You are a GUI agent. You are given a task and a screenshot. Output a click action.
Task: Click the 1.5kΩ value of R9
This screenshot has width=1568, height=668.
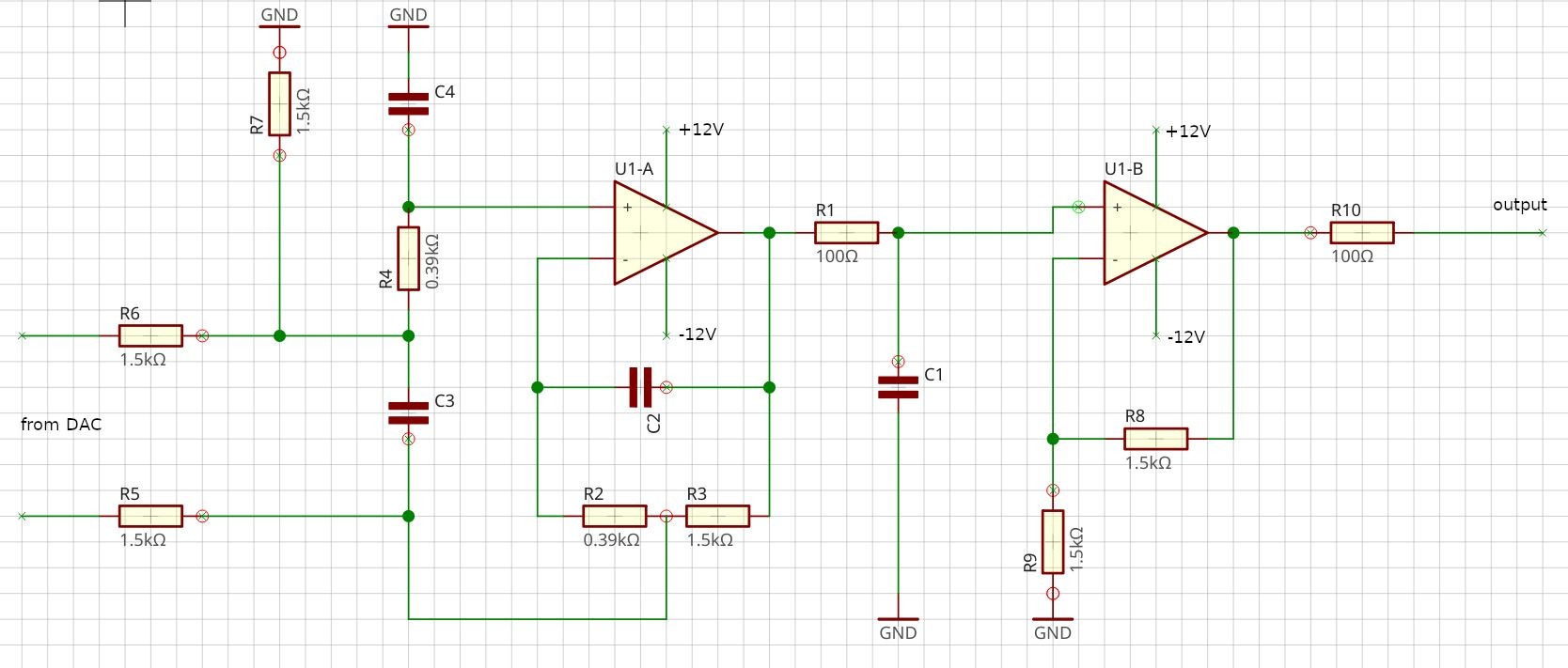point(1077,550)
